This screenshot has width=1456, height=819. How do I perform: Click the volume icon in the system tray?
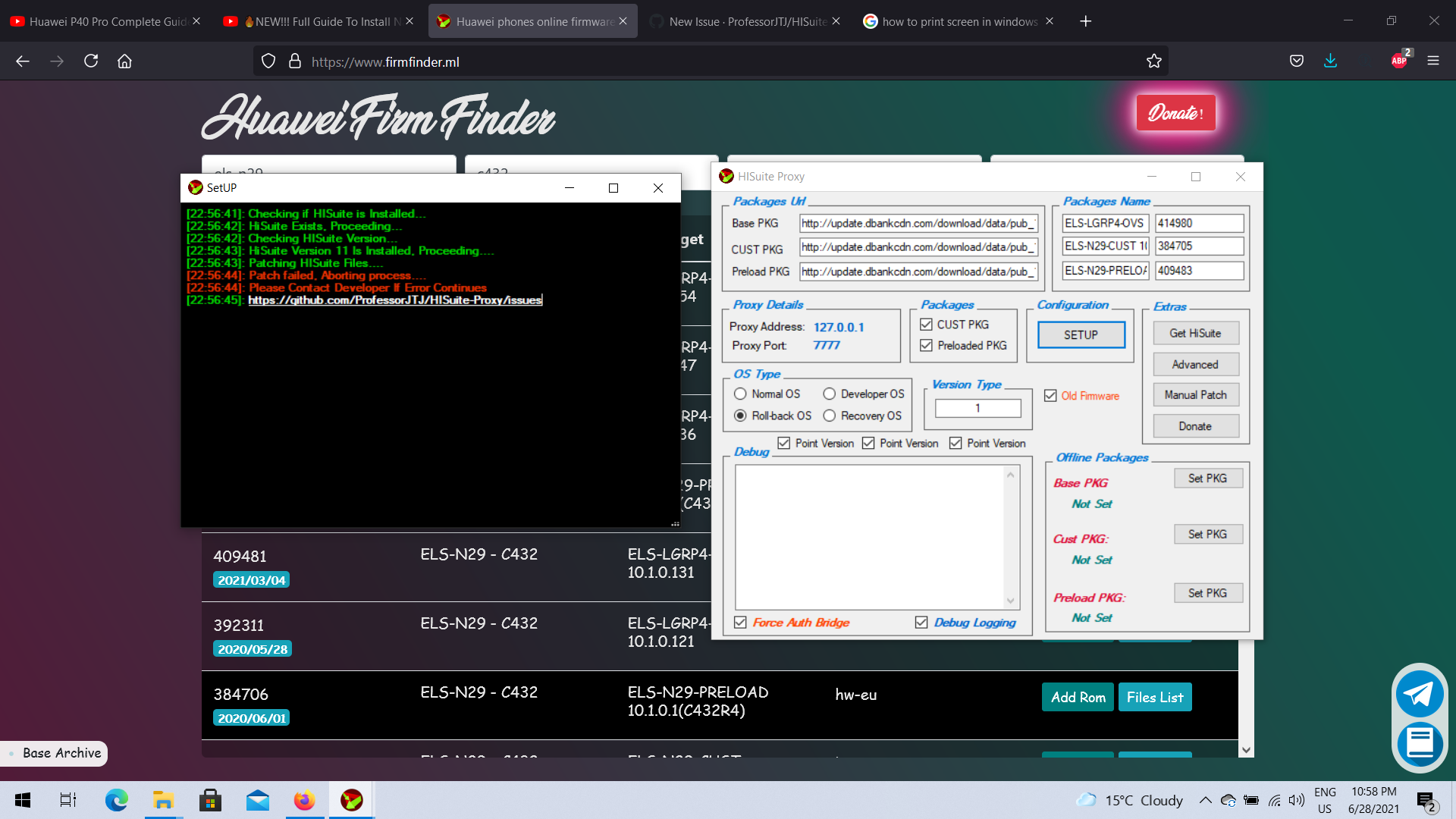tap(1295, 800)
